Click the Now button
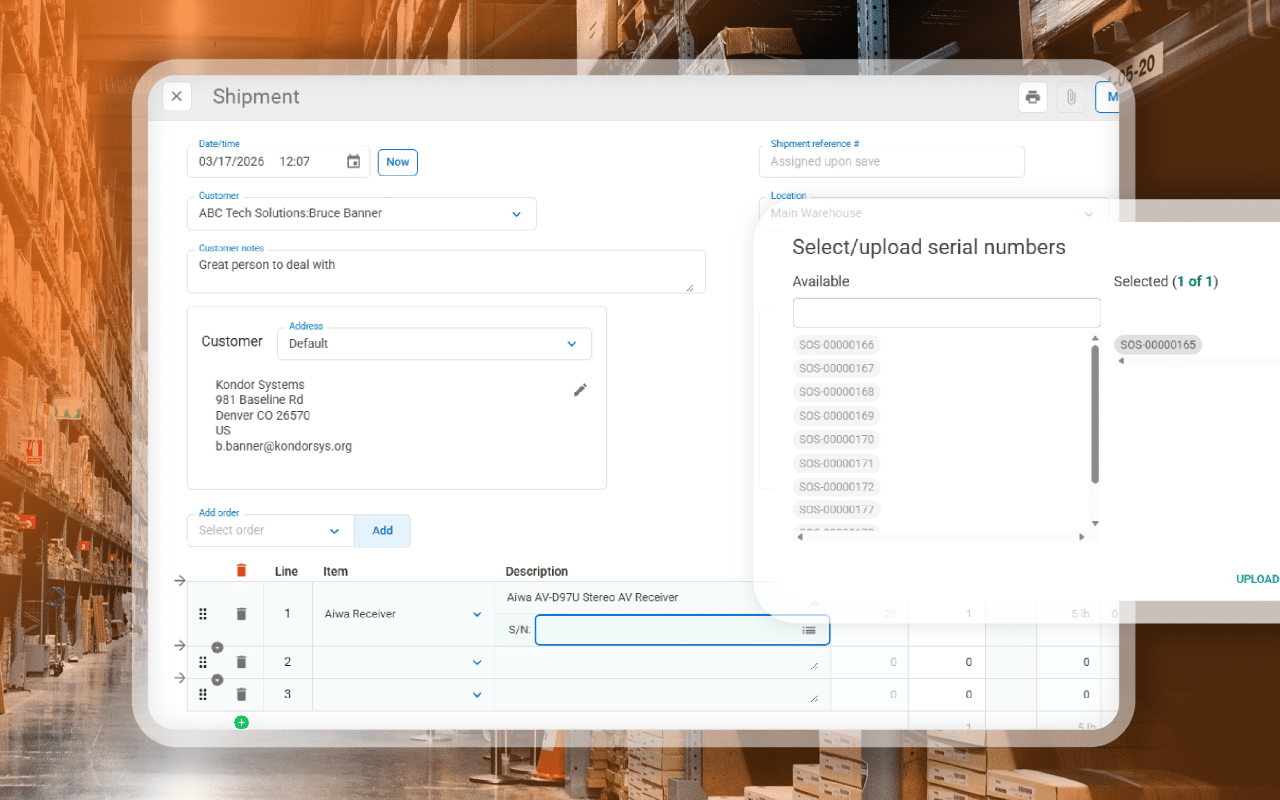 pyautogui.click(x=397, y=162)
